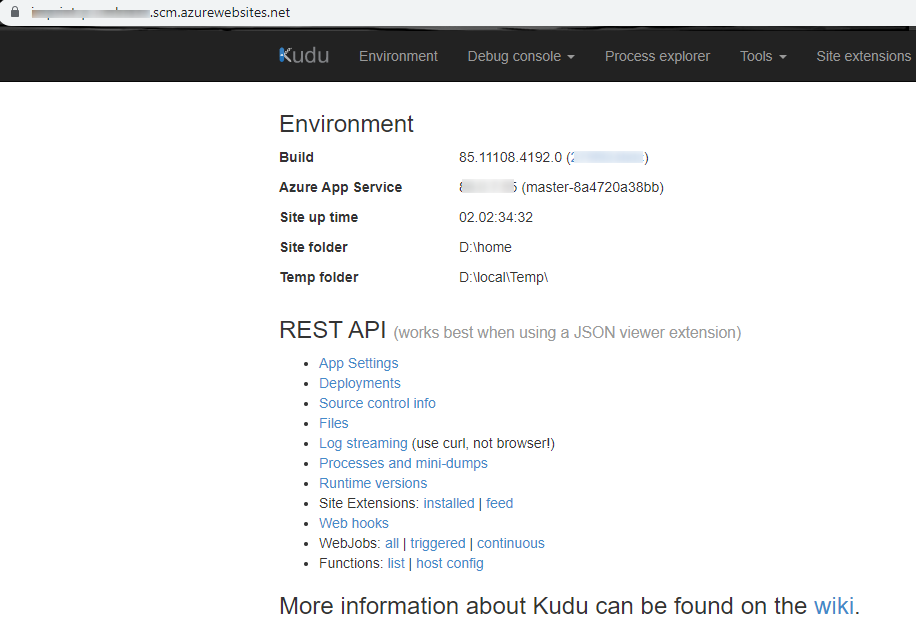
Task: Open the Log streaming link
Action: coord(363,443)
